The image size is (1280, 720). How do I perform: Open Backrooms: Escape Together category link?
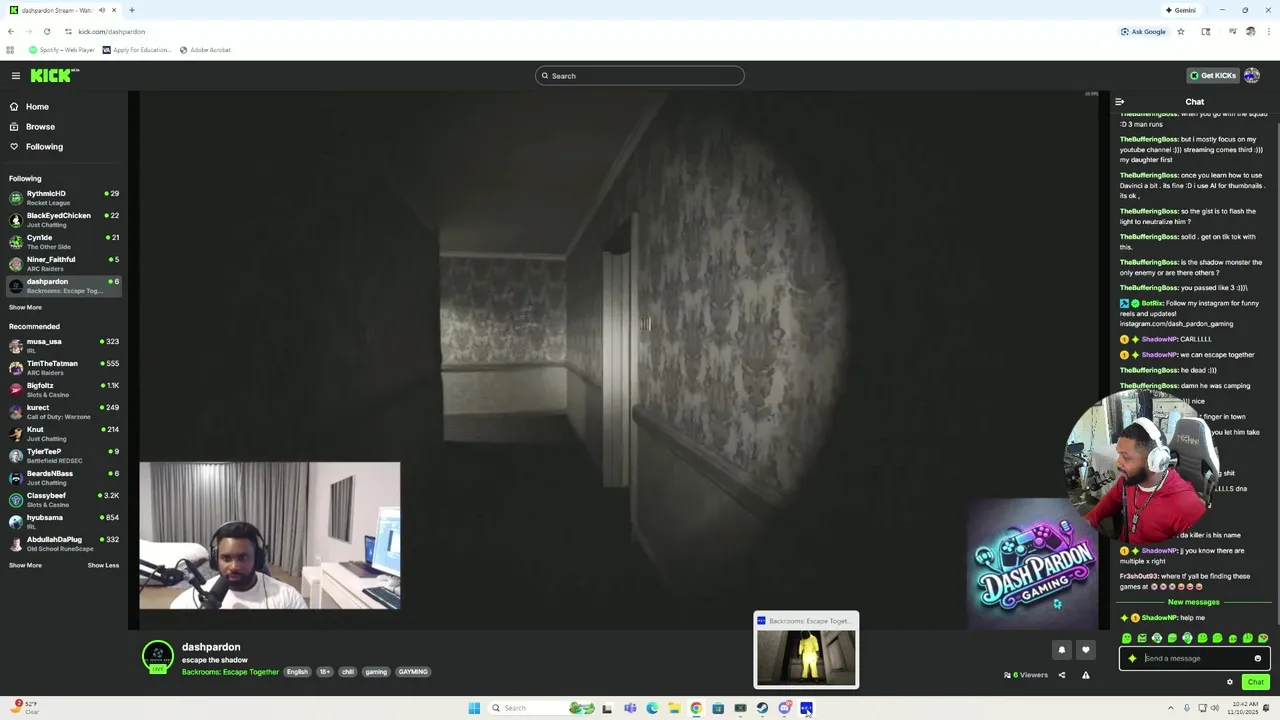click(x=230, y=672)
